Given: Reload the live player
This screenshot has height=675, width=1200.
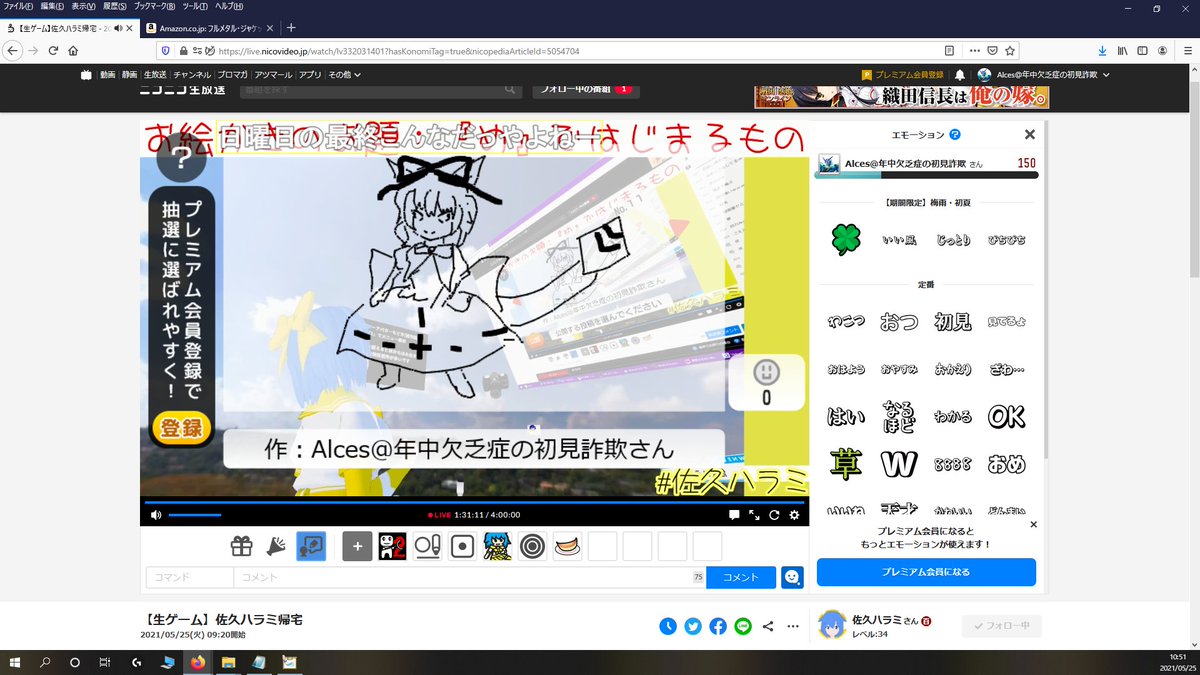Looking at the screenshot, I should (774, 515).
